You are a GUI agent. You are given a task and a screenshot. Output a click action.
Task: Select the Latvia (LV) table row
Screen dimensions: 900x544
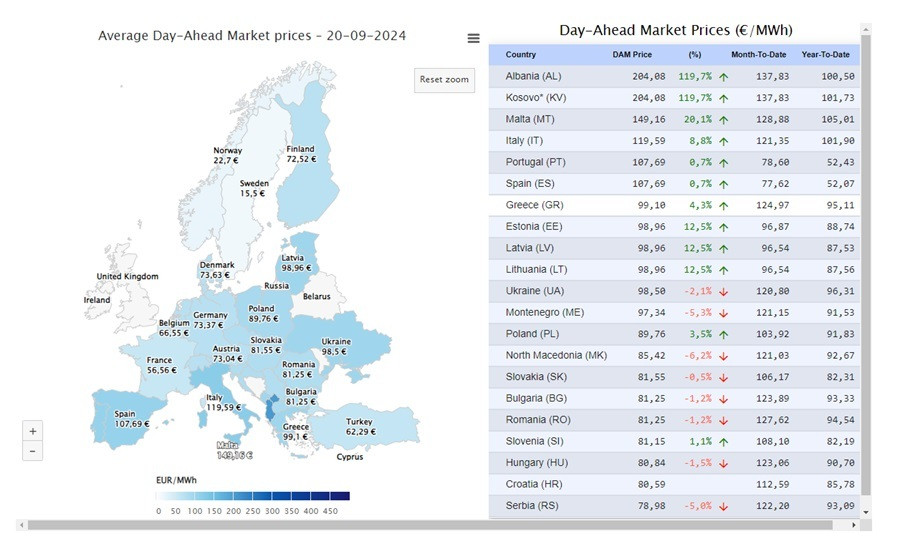click(x=674, y=248)
